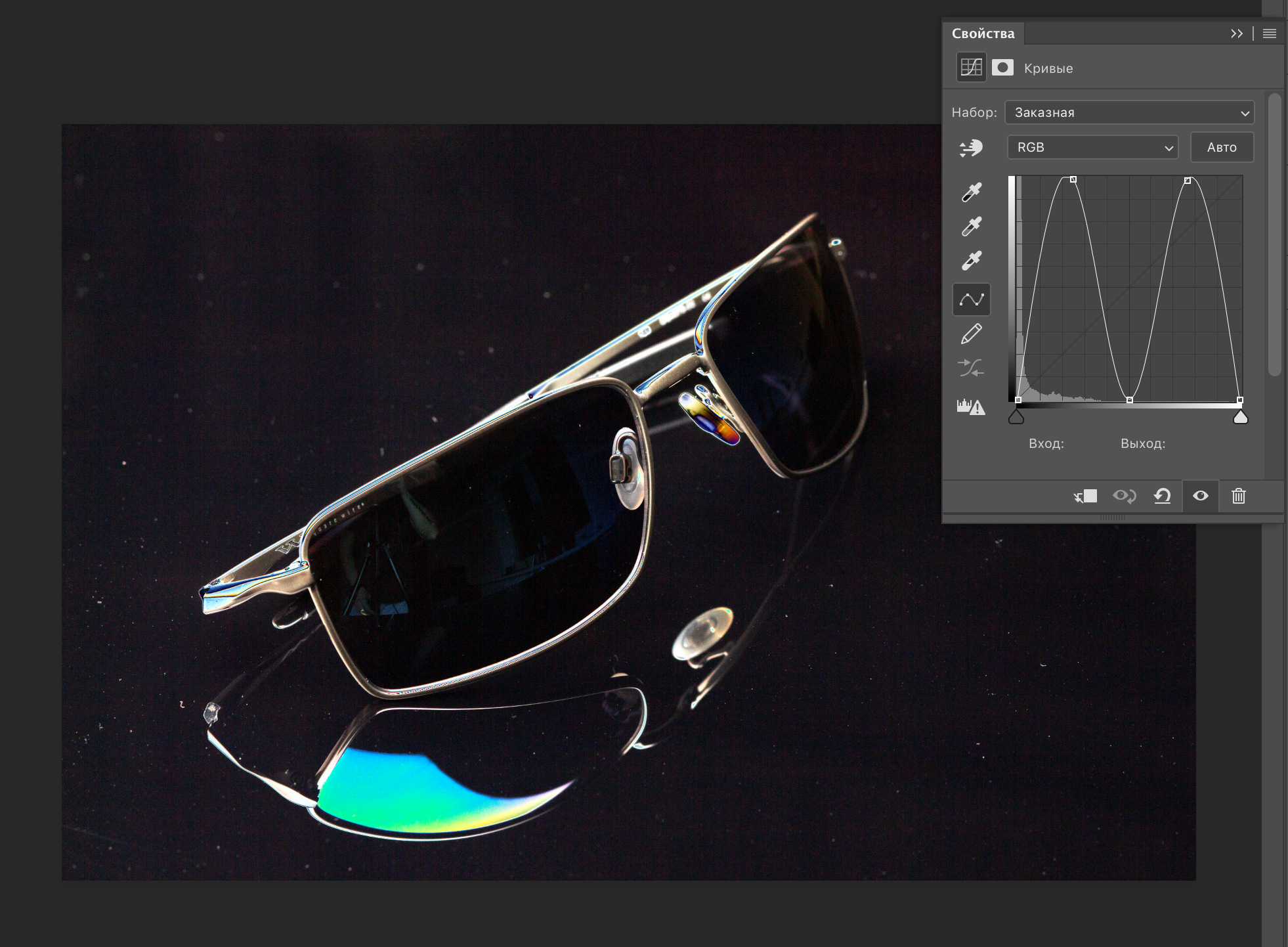This screenshot has height=947, width=1288.
Task: Toggle adjustment layer visibility eye
Action: click(x=1201, y=496)
